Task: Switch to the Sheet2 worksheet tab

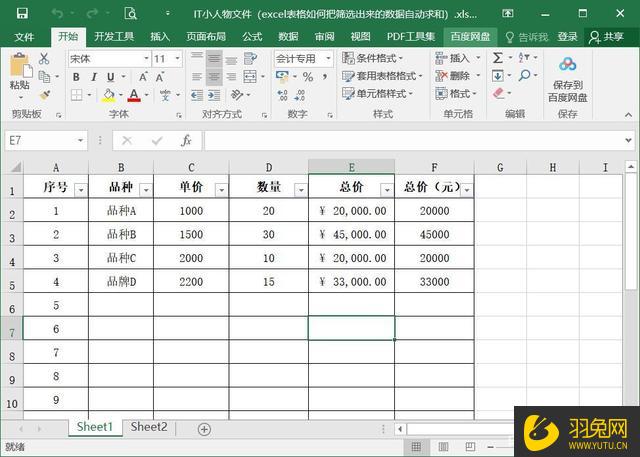Action: 149,427
